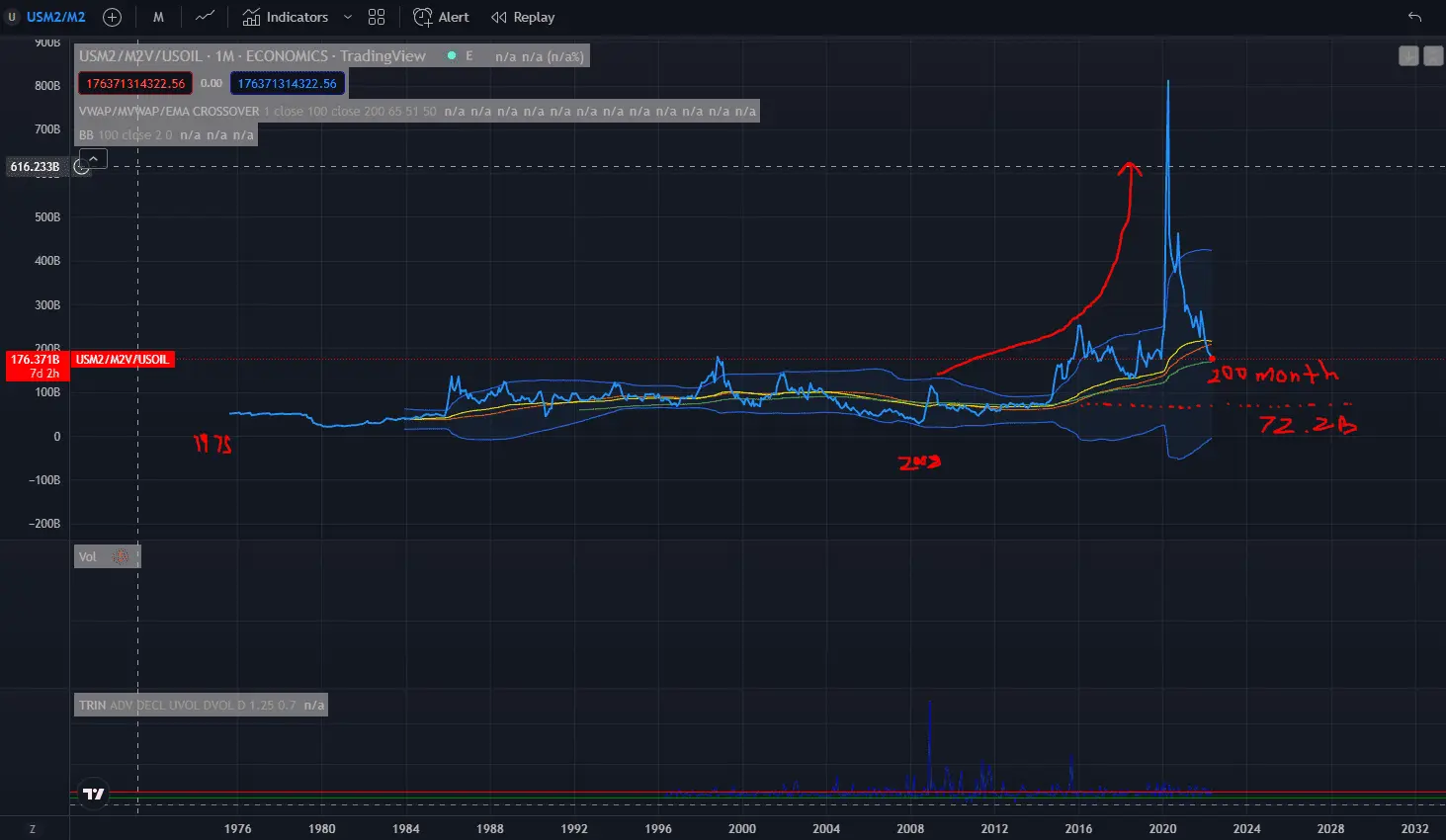Click the red 176371314322.56 value box
This screenshot has width=1446, height=840.
coord(135,84)
